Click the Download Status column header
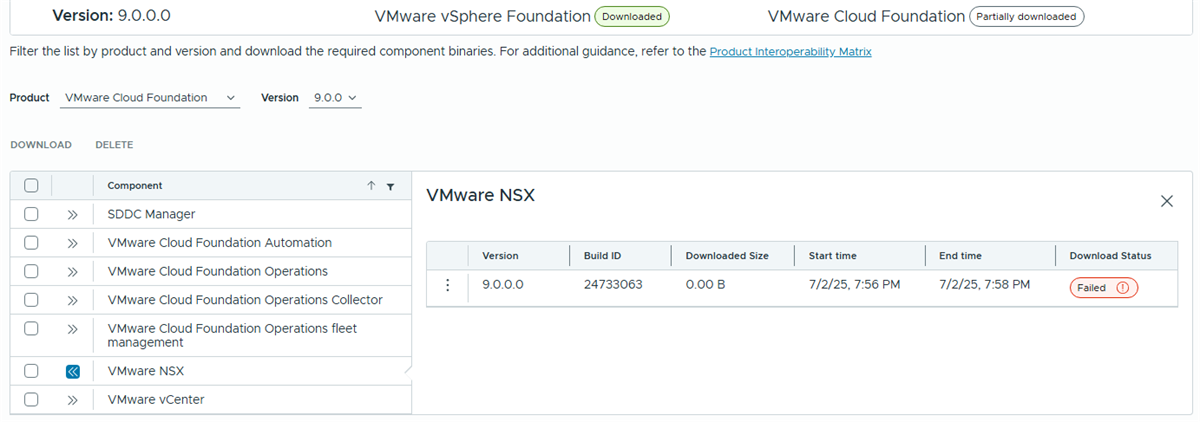 pos(1110,256)
